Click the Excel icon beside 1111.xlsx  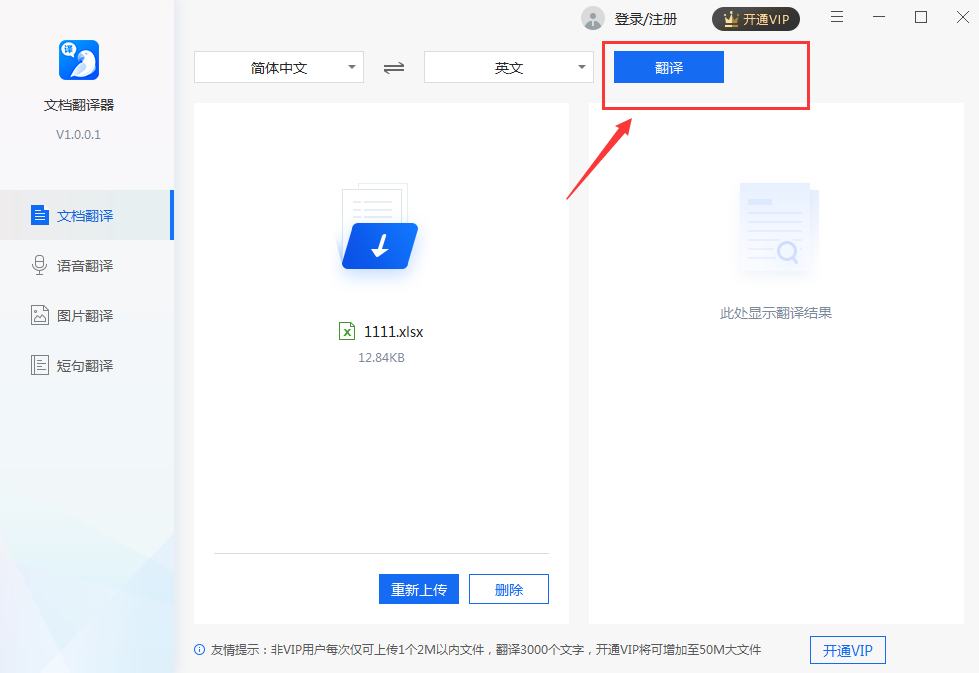347,331
